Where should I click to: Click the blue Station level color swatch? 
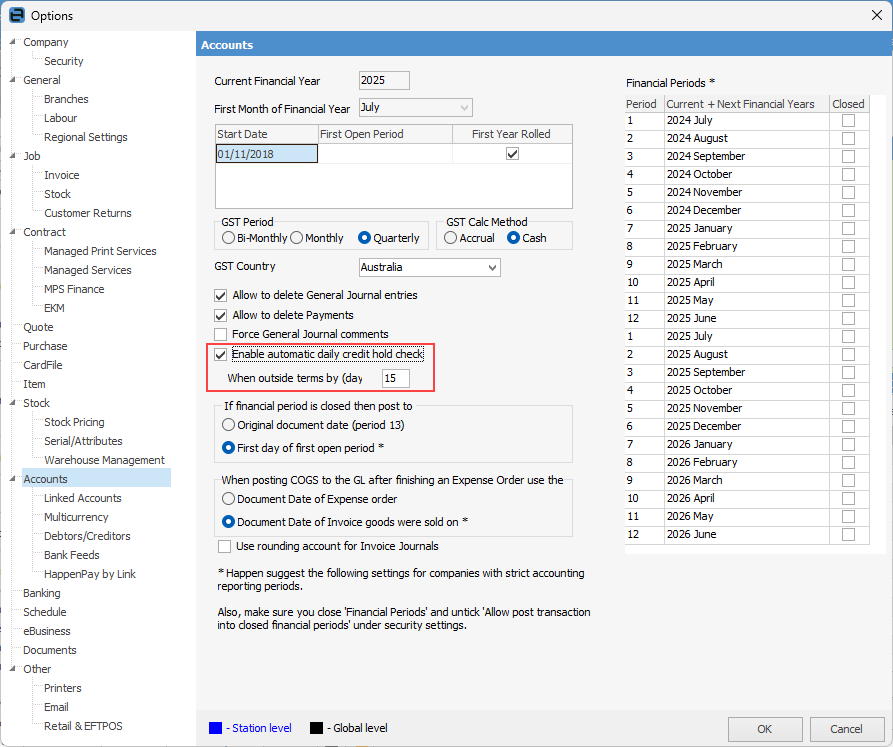click(215, 728)
